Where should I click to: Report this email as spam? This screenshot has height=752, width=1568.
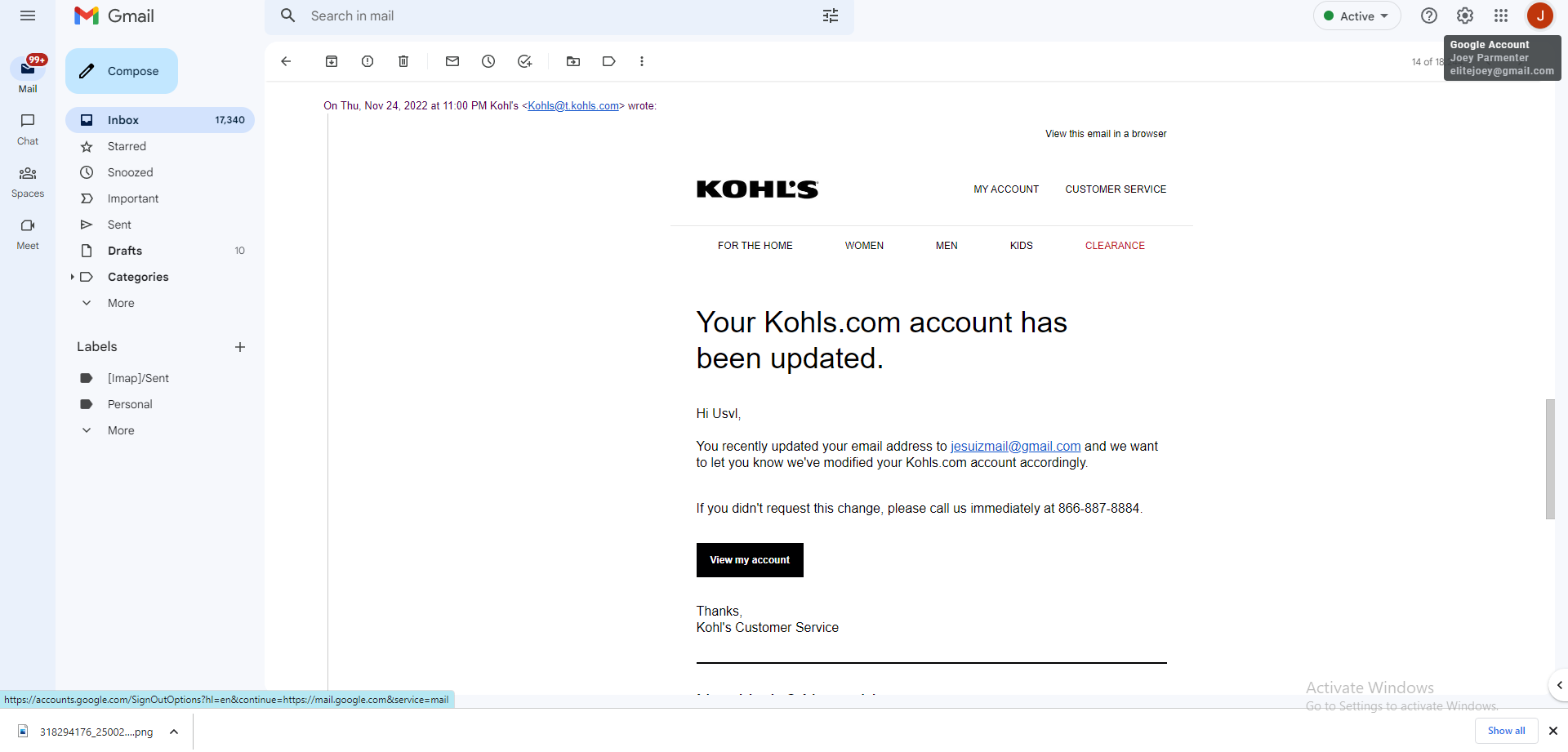[367, 61]
